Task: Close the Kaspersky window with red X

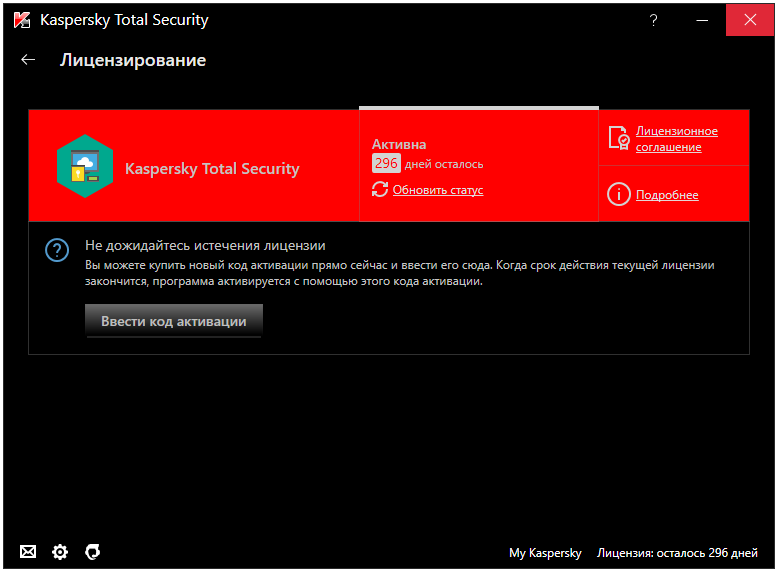Action: (748, 20)
